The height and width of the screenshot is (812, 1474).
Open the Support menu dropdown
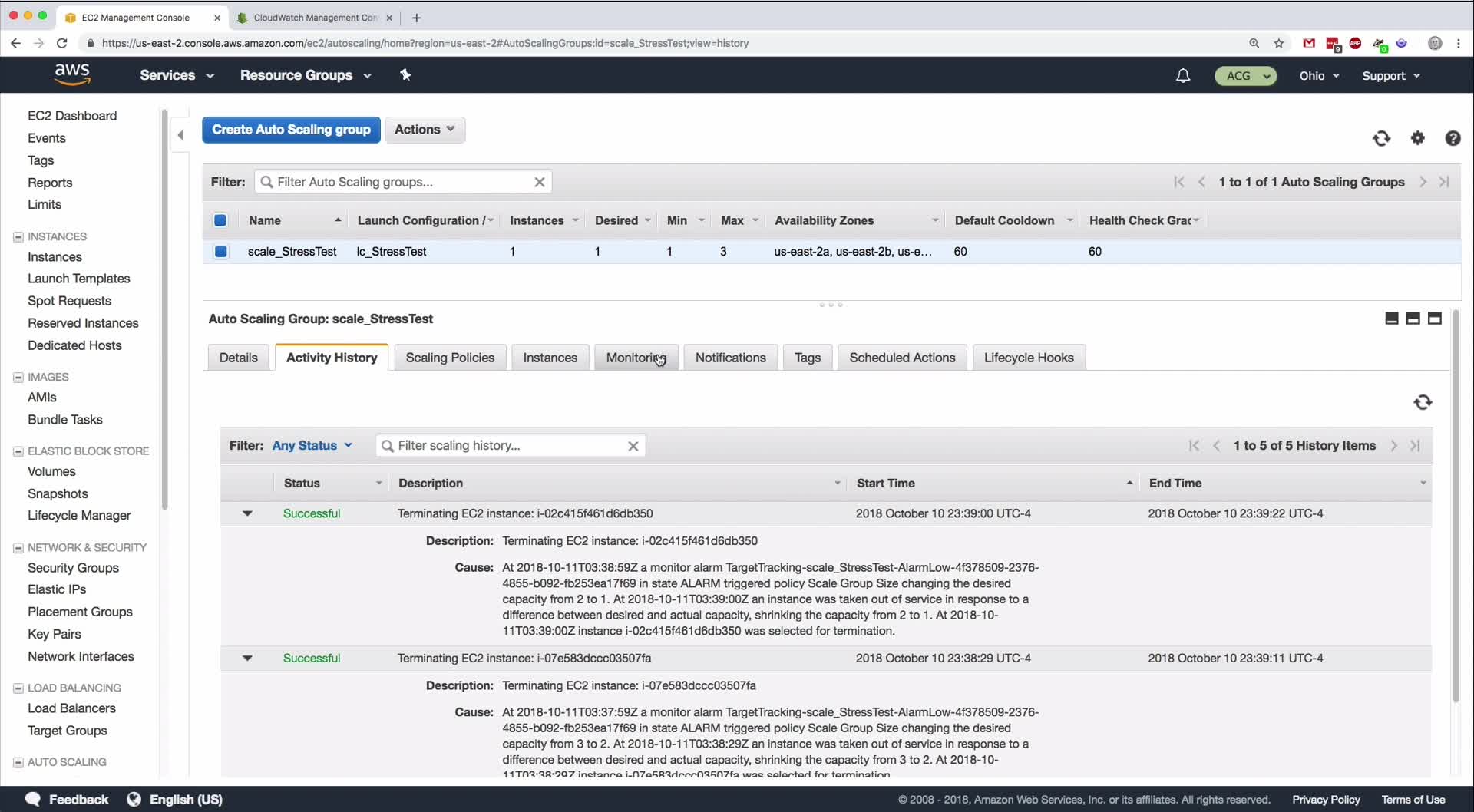tap(1391, 76)
